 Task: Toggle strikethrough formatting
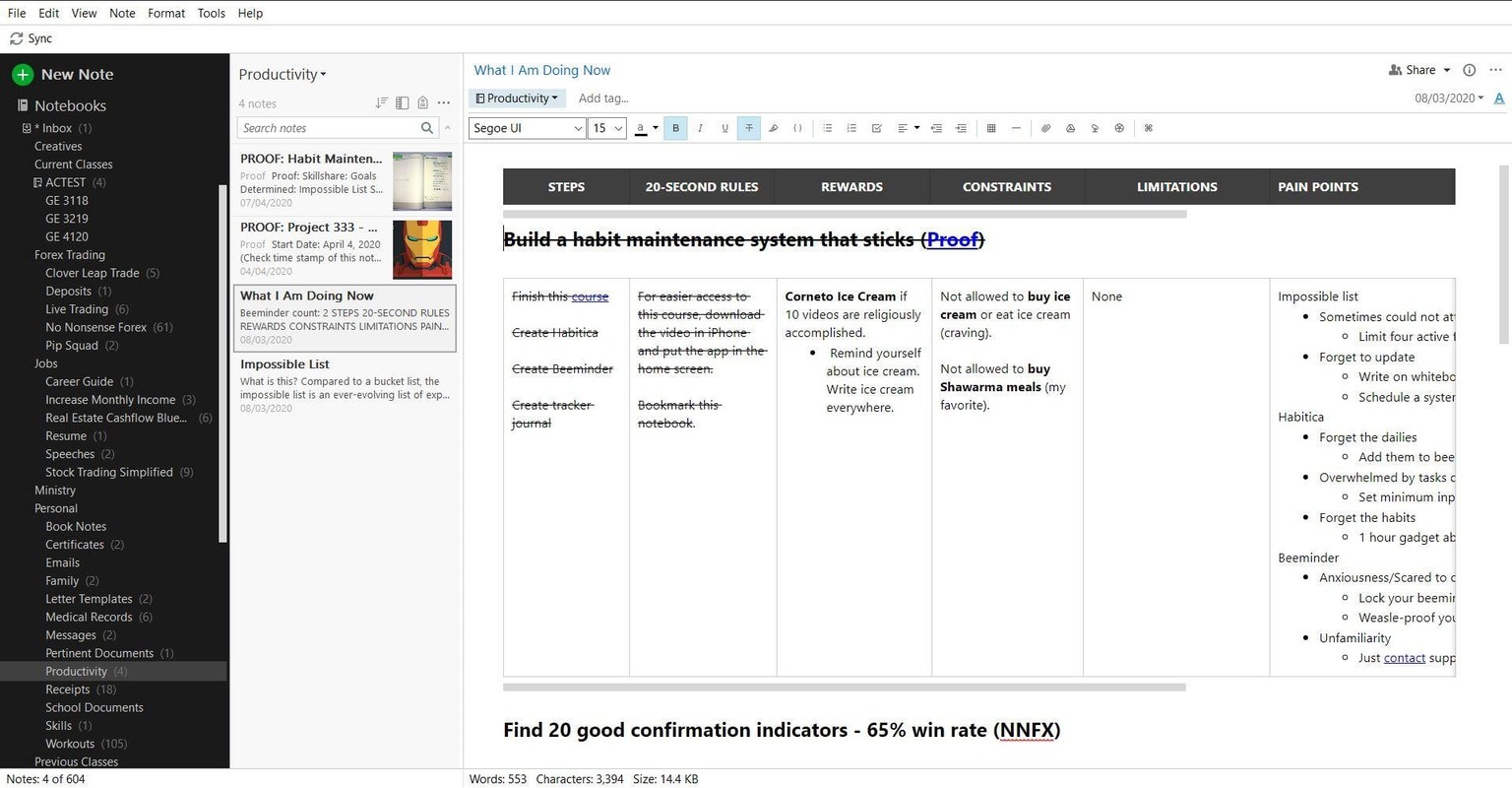[749, 128]
